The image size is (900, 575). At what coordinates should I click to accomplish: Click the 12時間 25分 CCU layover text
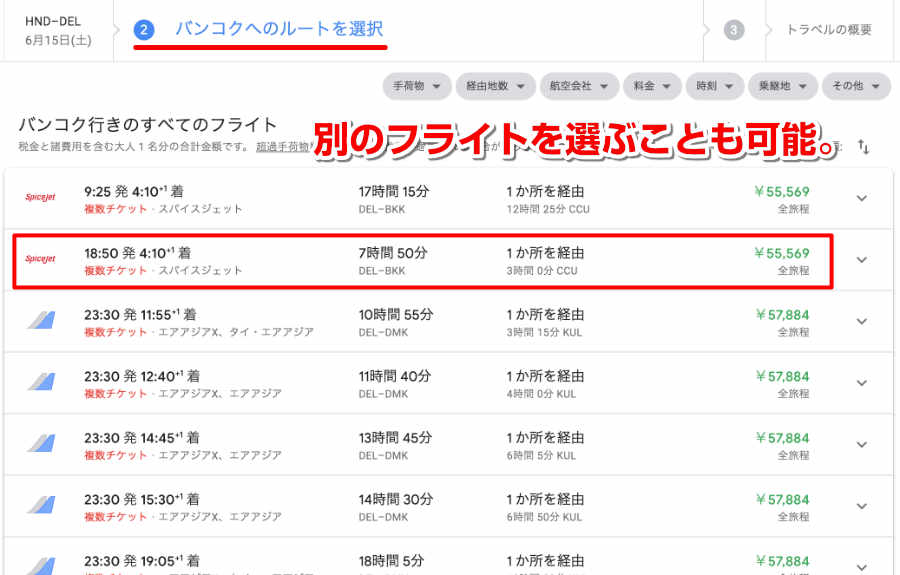pyautogui.click(x=548, y=209)
